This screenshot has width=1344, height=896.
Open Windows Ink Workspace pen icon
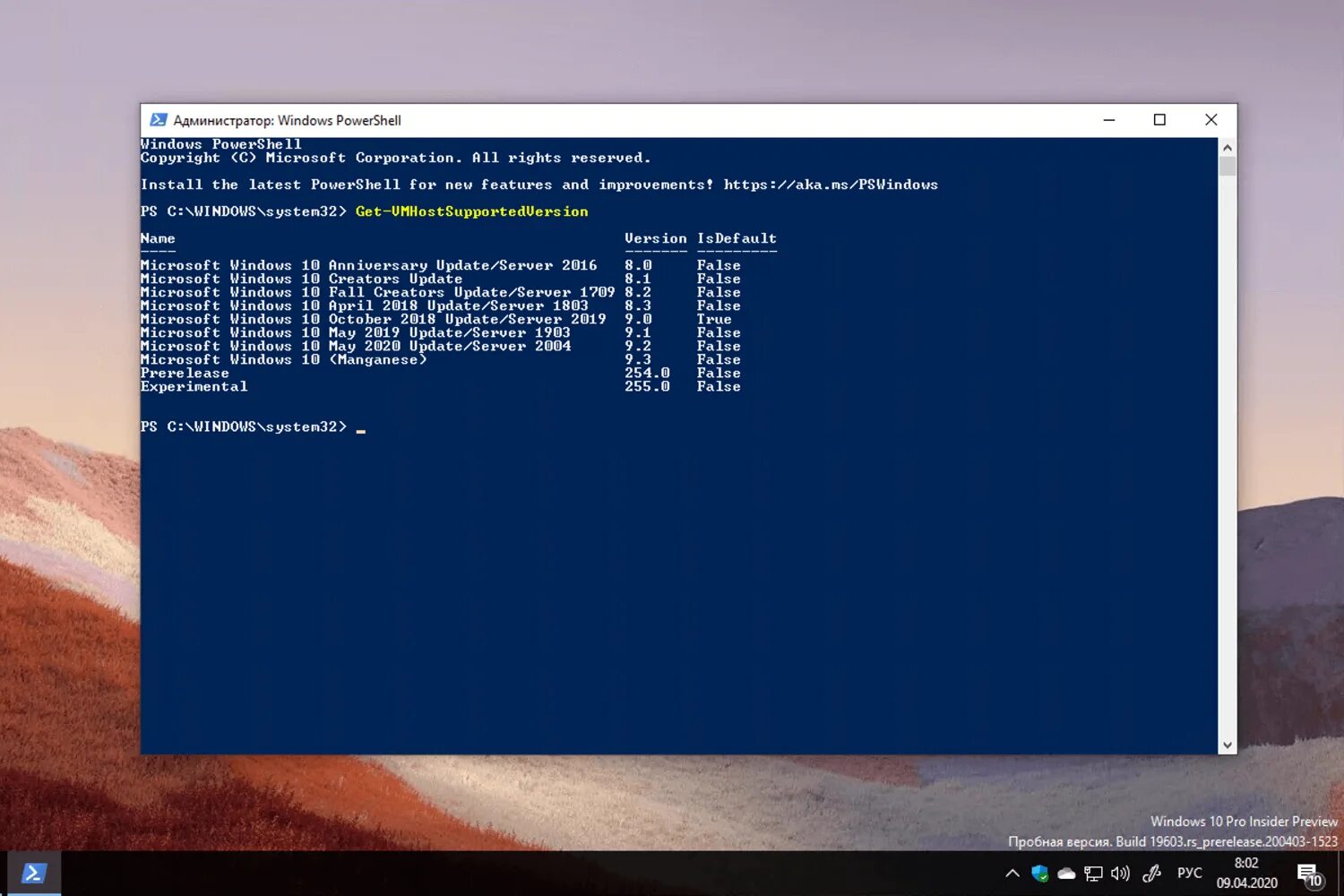pyautogui.click(x=1152, y=873)
